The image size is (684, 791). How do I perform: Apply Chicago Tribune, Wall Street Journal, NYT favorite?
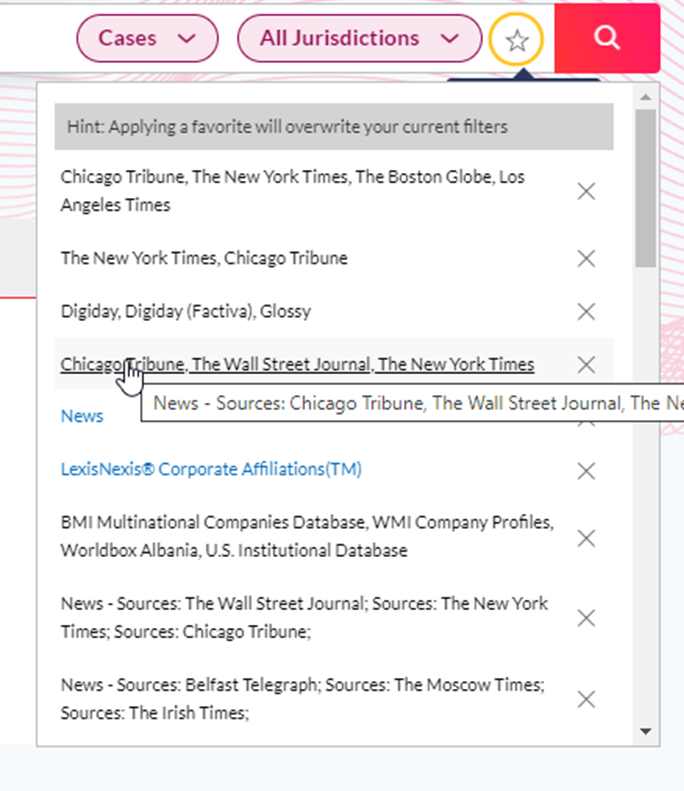tap(297, 364)
